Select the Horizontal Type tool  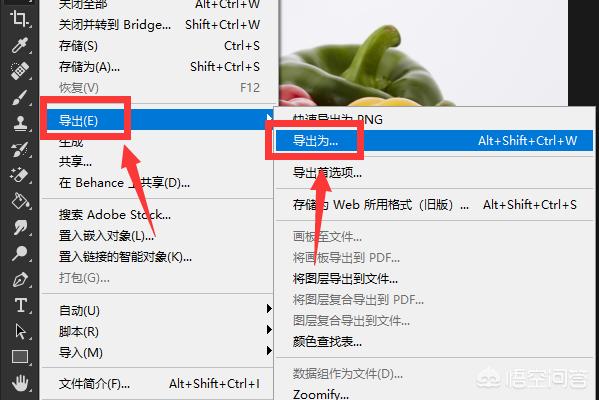(x=19, y=305)
